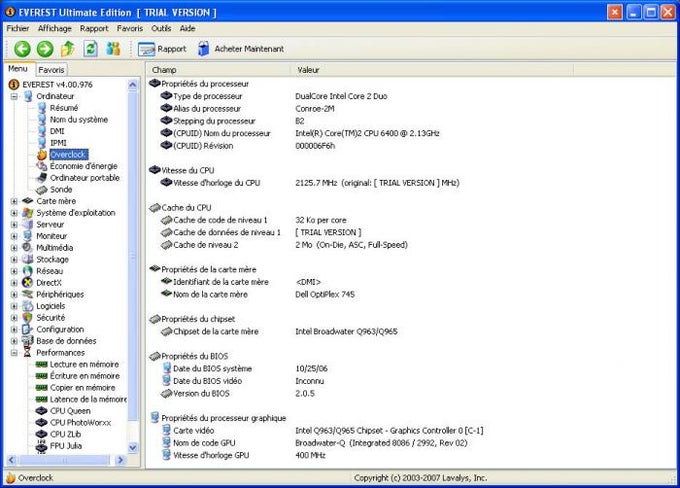Click the Réseau network icon
The height and width of the screenshot is (488, 680).
(28, 271)
